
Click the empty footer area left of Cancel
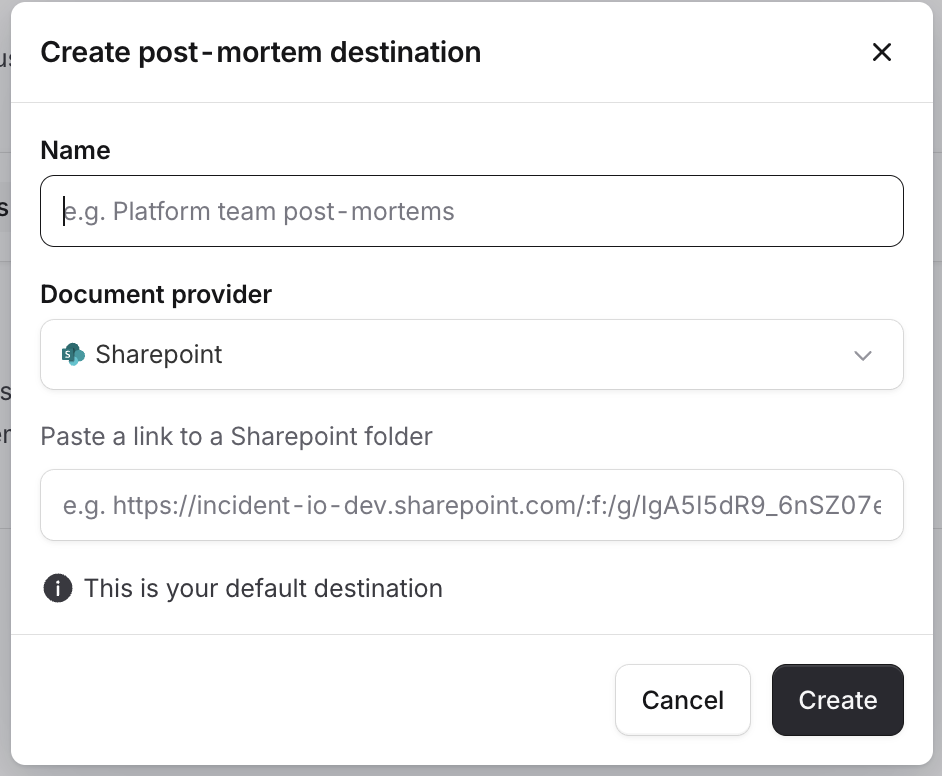point(300,700)
